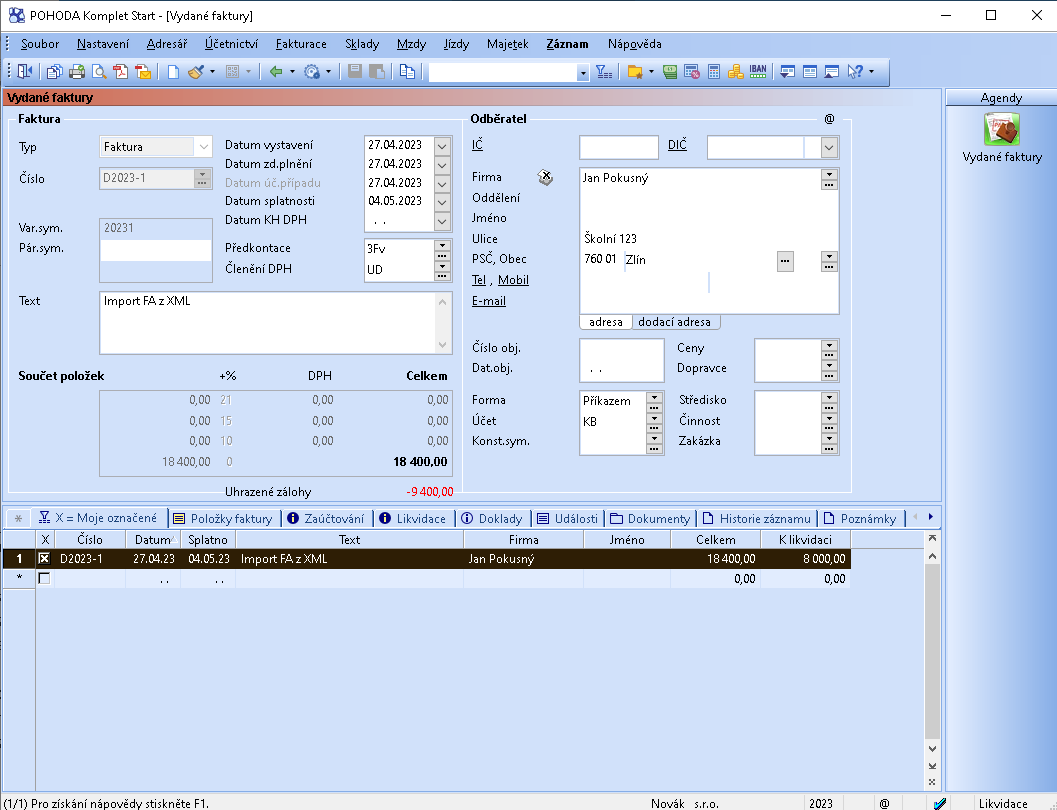1057x810 pixels.
Task: Export to PDF toolbar icon
Action: [x=121, y=71]
